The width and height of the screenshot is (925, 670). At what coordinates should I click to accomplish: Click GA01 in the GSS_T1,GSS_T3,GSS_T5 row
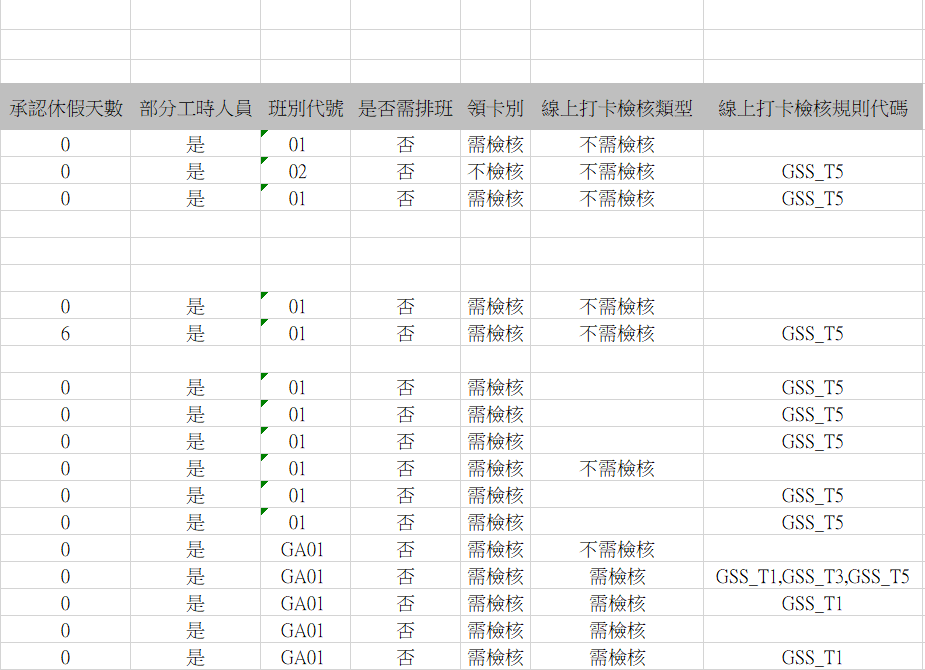tap(302, 577)
